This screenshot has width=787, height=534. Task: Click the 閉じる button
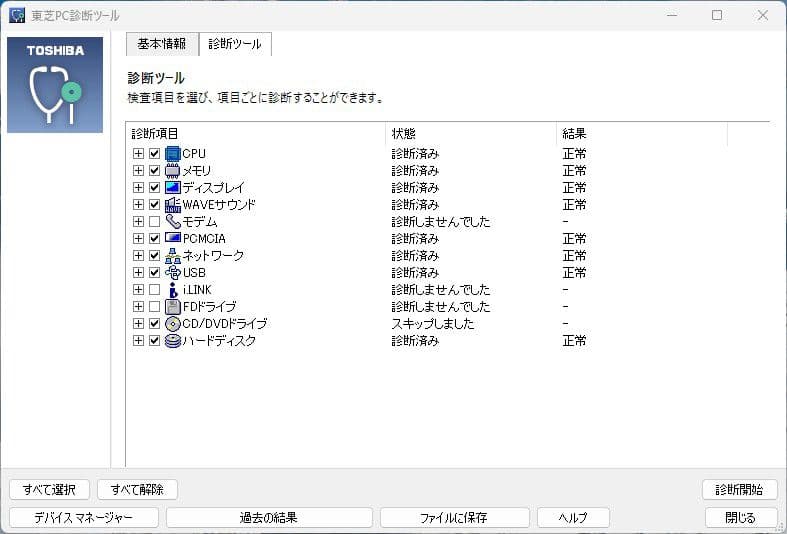(740, 517)
